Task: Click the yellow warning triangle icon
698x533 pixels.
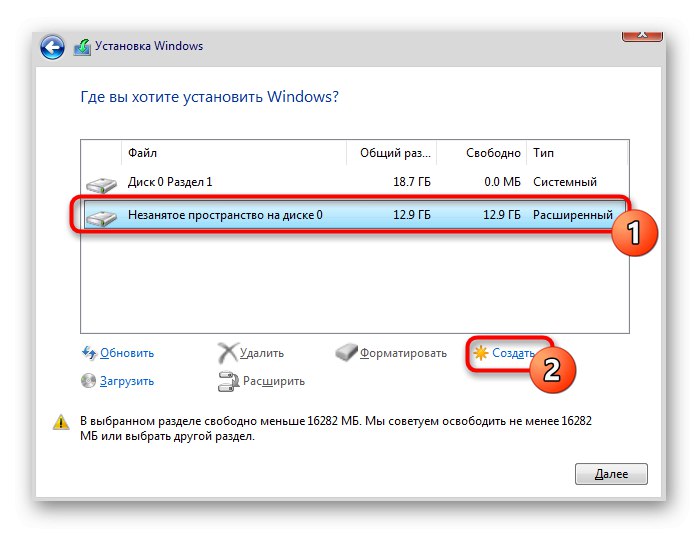Action: pos(61,422)
